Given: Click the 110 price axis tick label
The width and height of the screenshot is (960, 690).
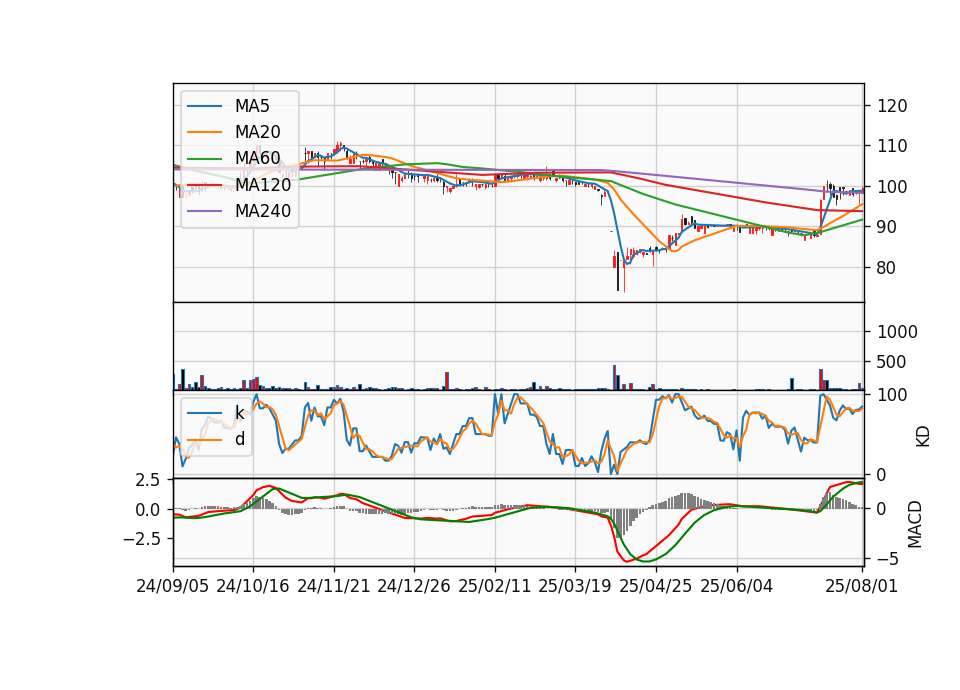Looking at the screenshot, I should point(892,146).
